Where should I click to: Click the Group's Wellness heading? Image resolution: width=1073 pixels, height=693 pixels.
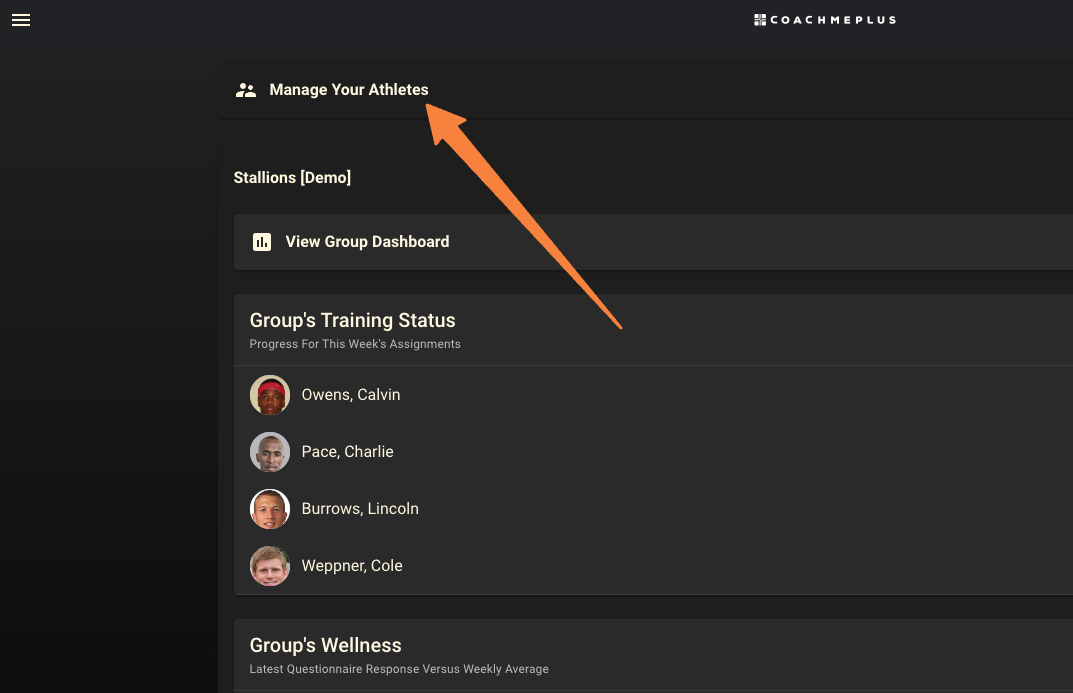(326, 645)
